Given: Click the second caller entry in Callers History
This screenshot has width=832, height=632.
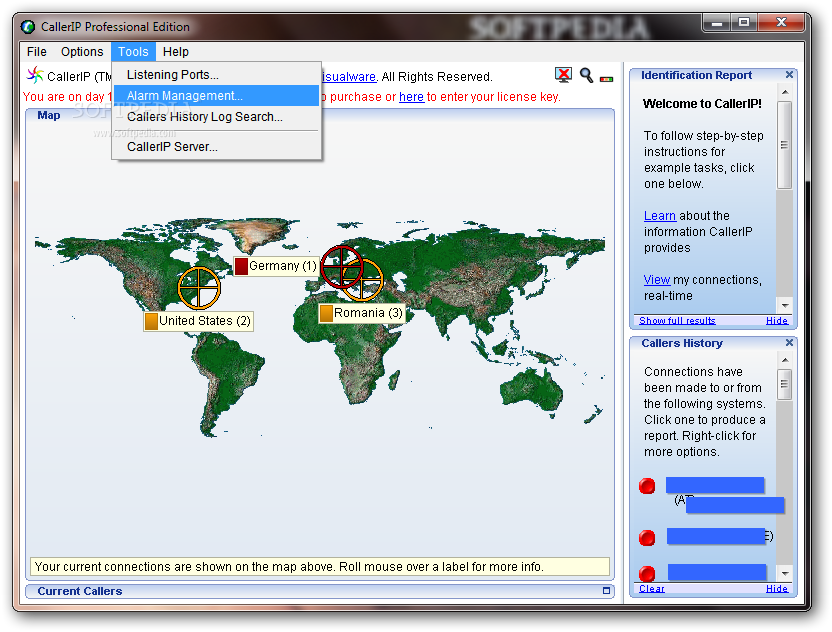Looking at the screenshot, I should click(720, 536).
